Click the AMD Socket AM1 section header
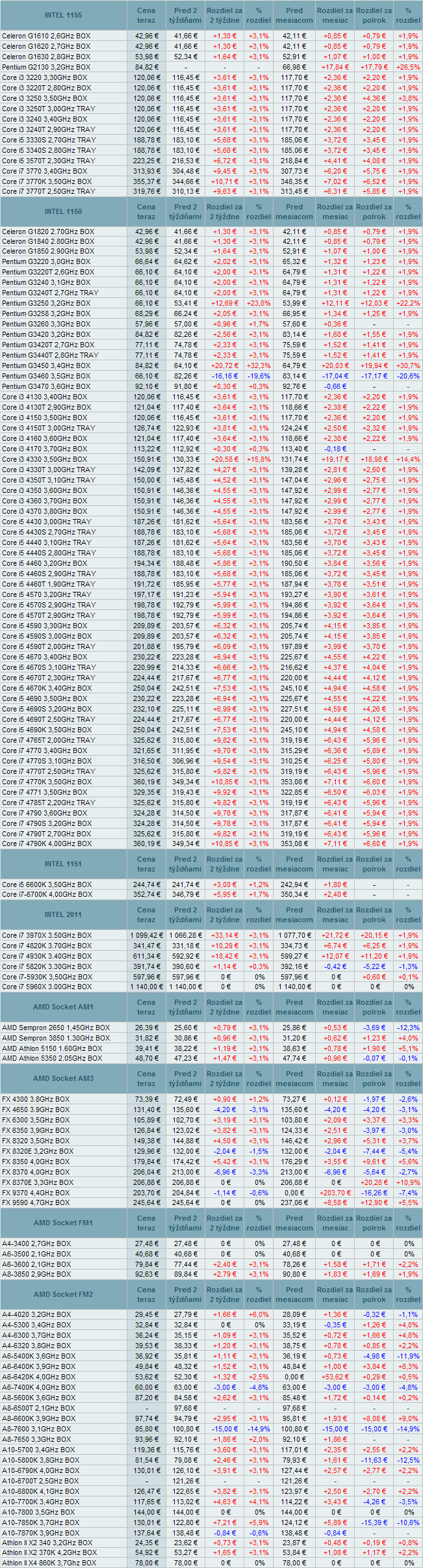 (x=63, y=1007)
